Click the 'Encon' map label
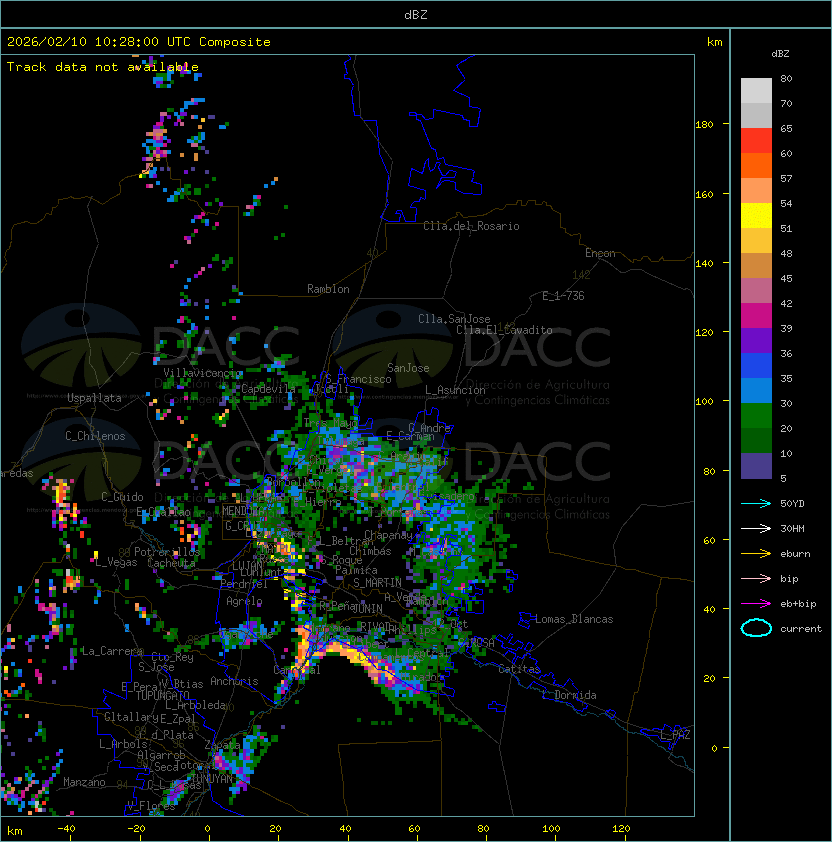This screenshot has height=842, width=832. coord(600,253)
